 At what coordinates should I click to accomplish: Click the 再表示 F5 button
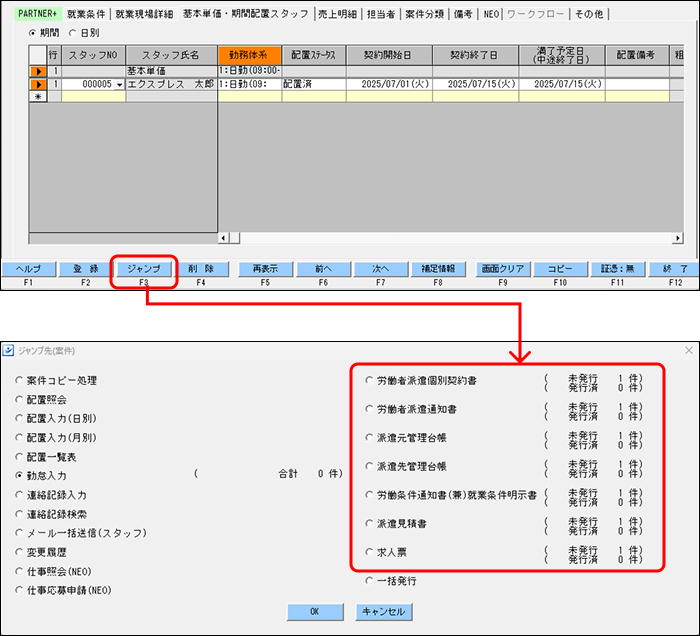pyautogui.click(x=266, y=269)
